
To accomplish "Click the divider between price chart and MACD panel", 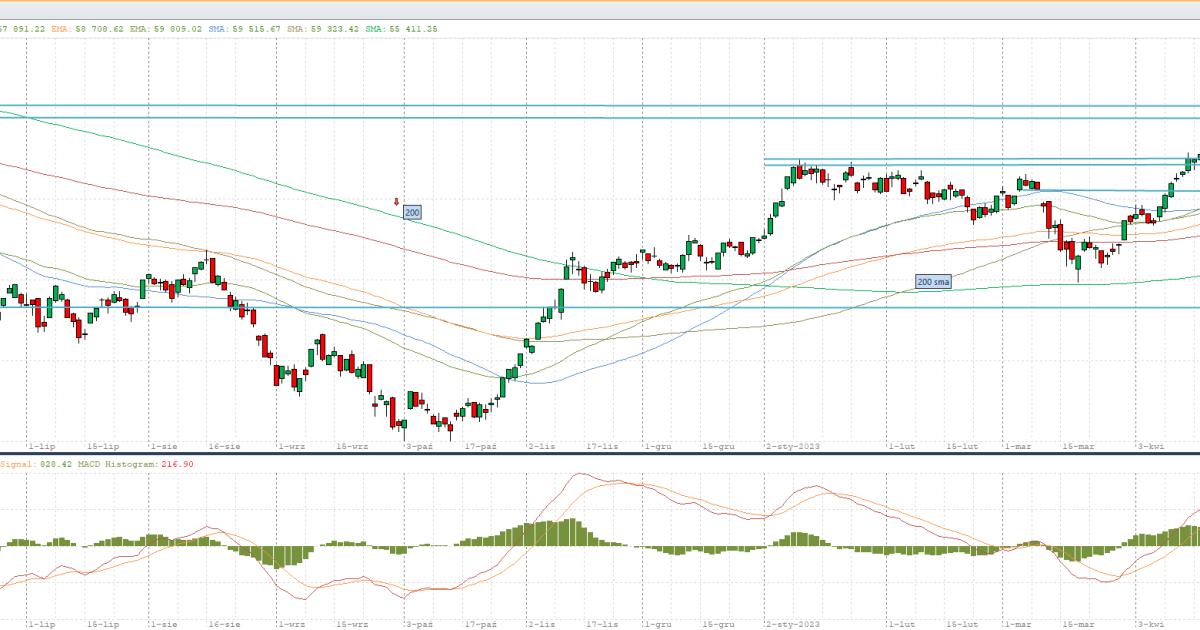I will [600, 454].
